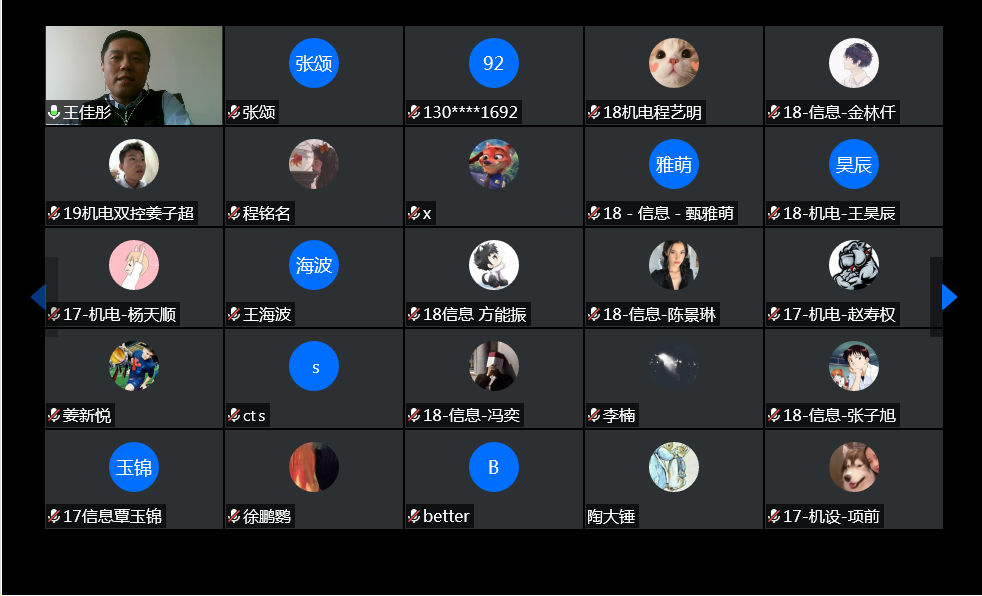The height and width of the screenshot is (596, 982).
Task: Click the muted microphone icon beside 张颂
Action: [x=234, y=112]
